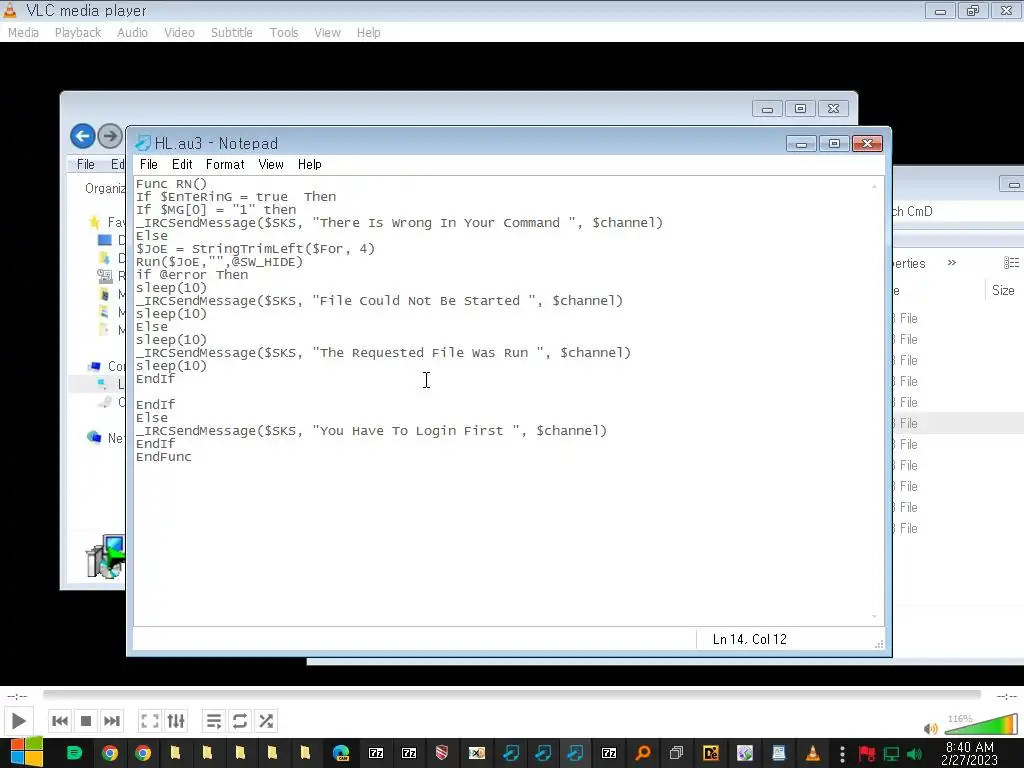Open Notepad View menu
Image resolution: width=1024 pixels, height=768 pixels.
point(270,165)
